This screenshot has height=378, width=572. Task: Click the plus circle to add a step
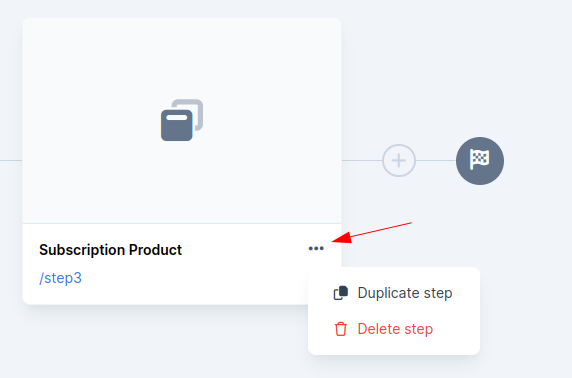[x=399, y=161]
